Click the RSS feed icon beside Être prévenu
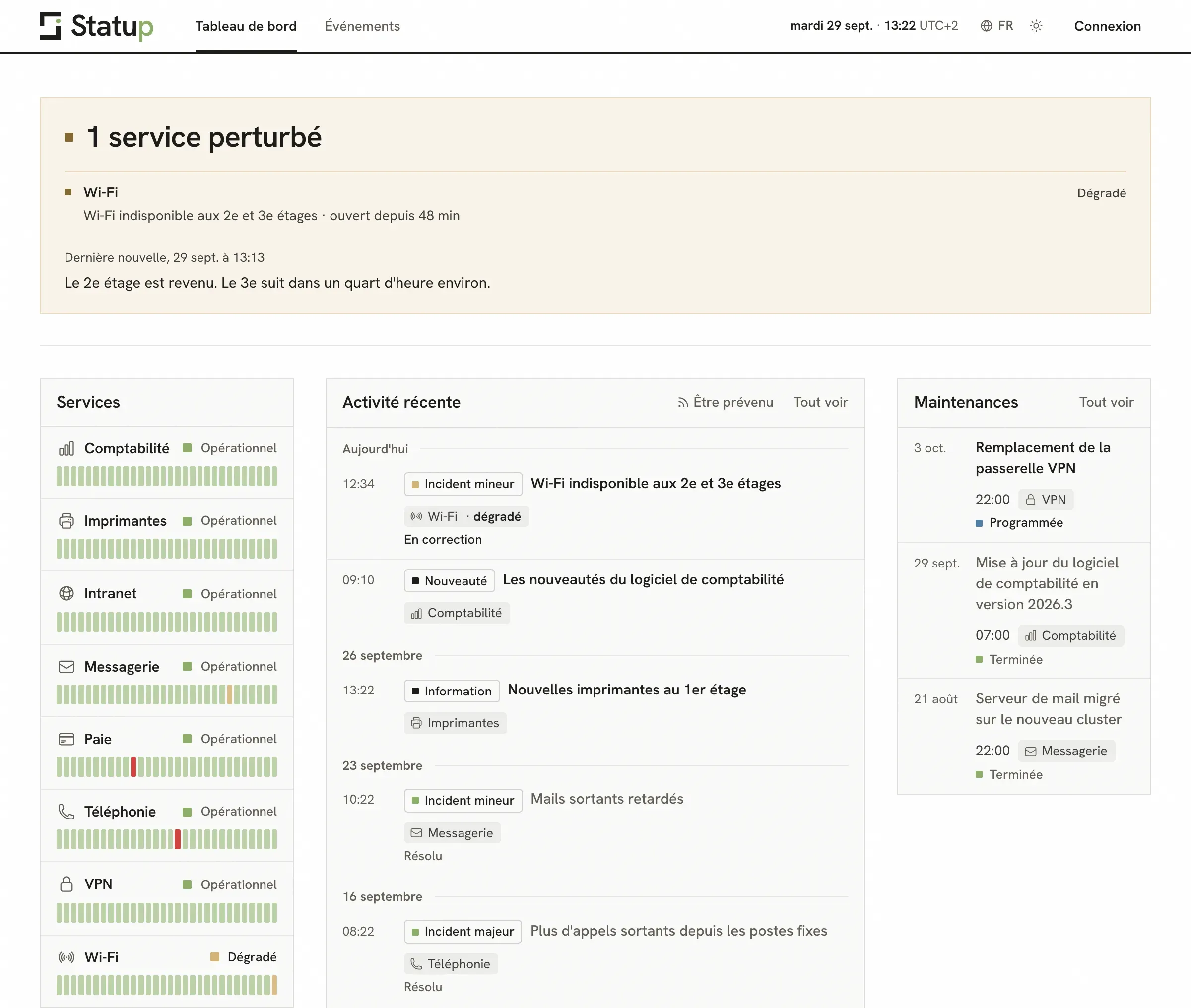Screen dimensions: 1191x1008 [682, 403]
